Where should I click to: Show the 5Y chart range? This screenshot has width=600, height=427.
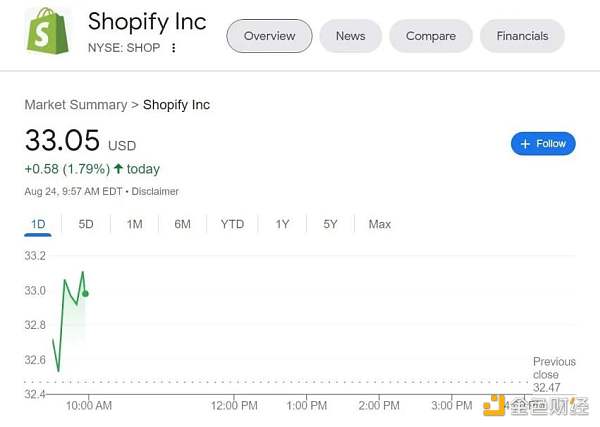pyautogui.click(x=330, y=224)
